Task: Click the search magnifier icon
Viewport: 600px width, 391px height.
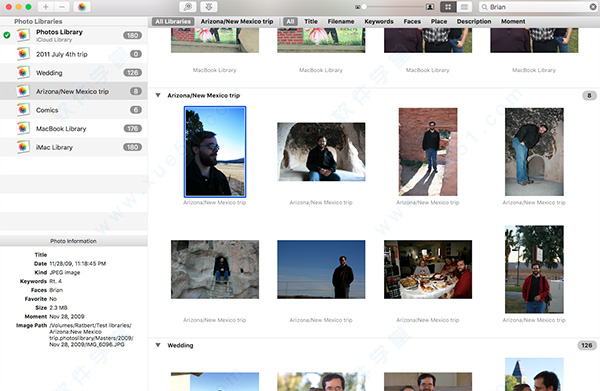Action: click(x=484, y=7)
